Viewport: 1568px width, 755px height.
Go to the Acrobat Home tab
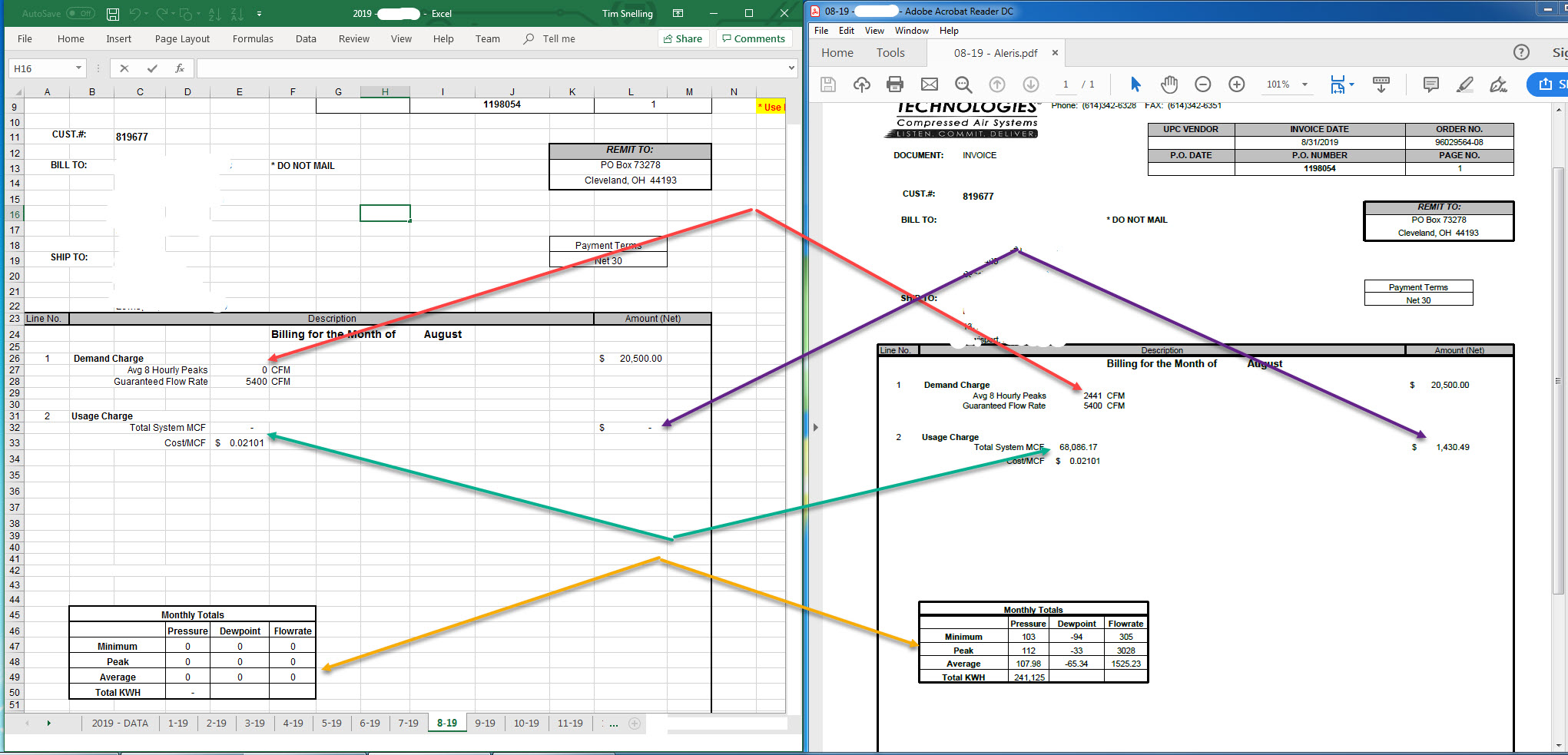pyautogui.click(x=837, y=53)
